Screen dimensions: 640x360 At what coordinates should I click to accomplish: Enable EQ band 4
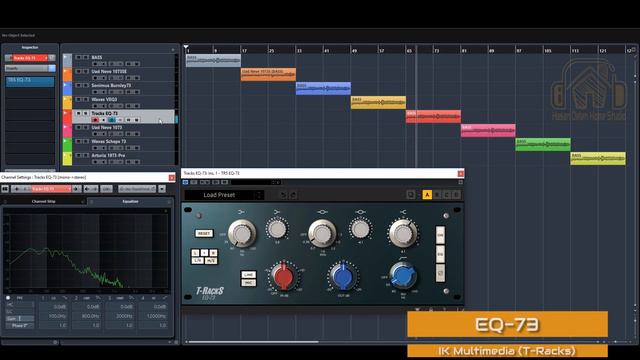pos(142,298)
